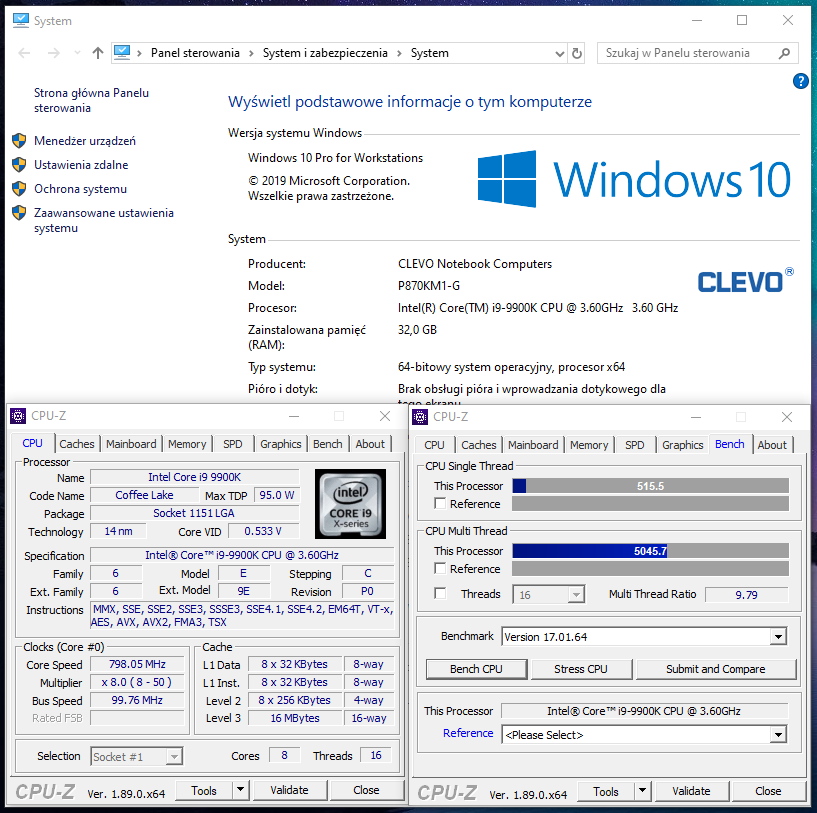Click Validate button in left CPU-Z
The image size is (817, 813).
(x=289, y=790)
